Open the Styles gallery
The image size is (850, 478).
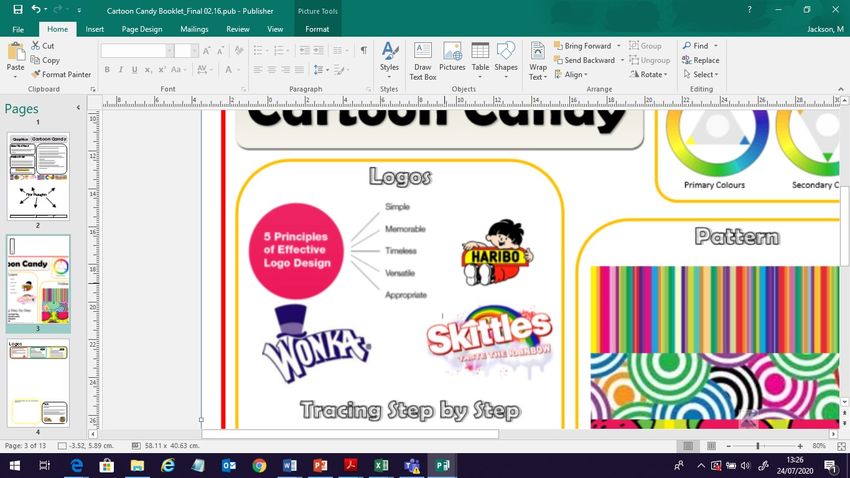[389, 60]
